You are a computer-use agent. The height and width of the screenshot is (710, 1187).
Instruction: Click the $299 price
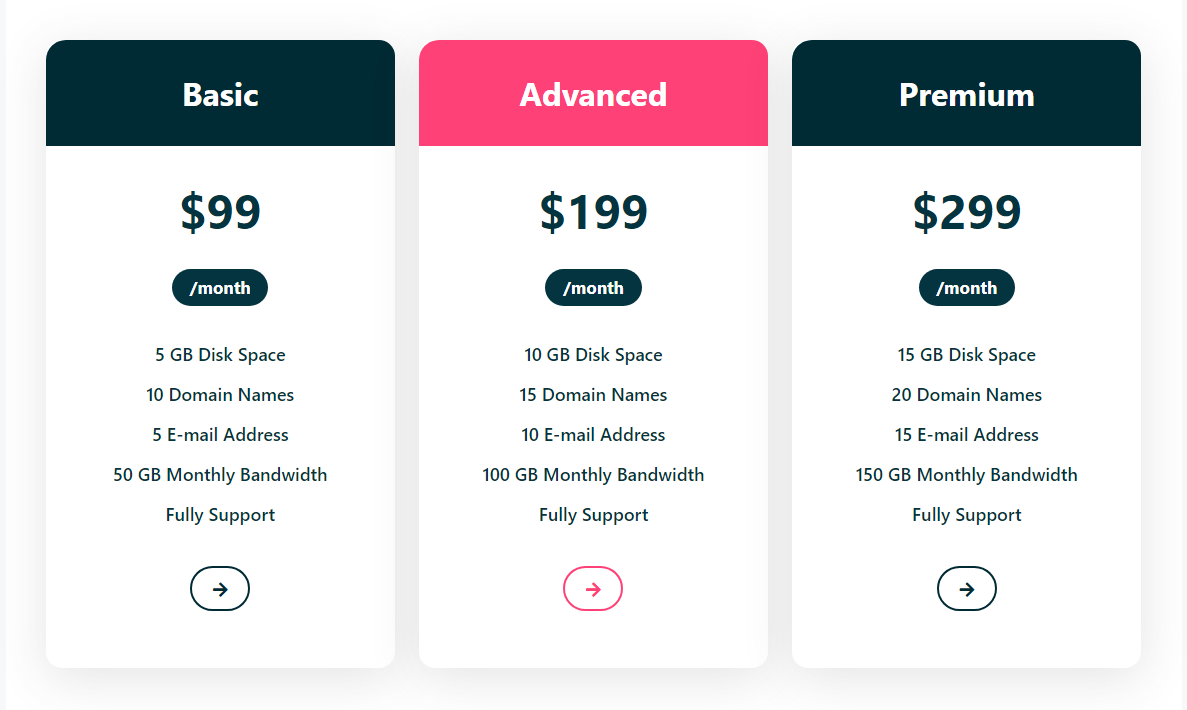coord(967,211)
